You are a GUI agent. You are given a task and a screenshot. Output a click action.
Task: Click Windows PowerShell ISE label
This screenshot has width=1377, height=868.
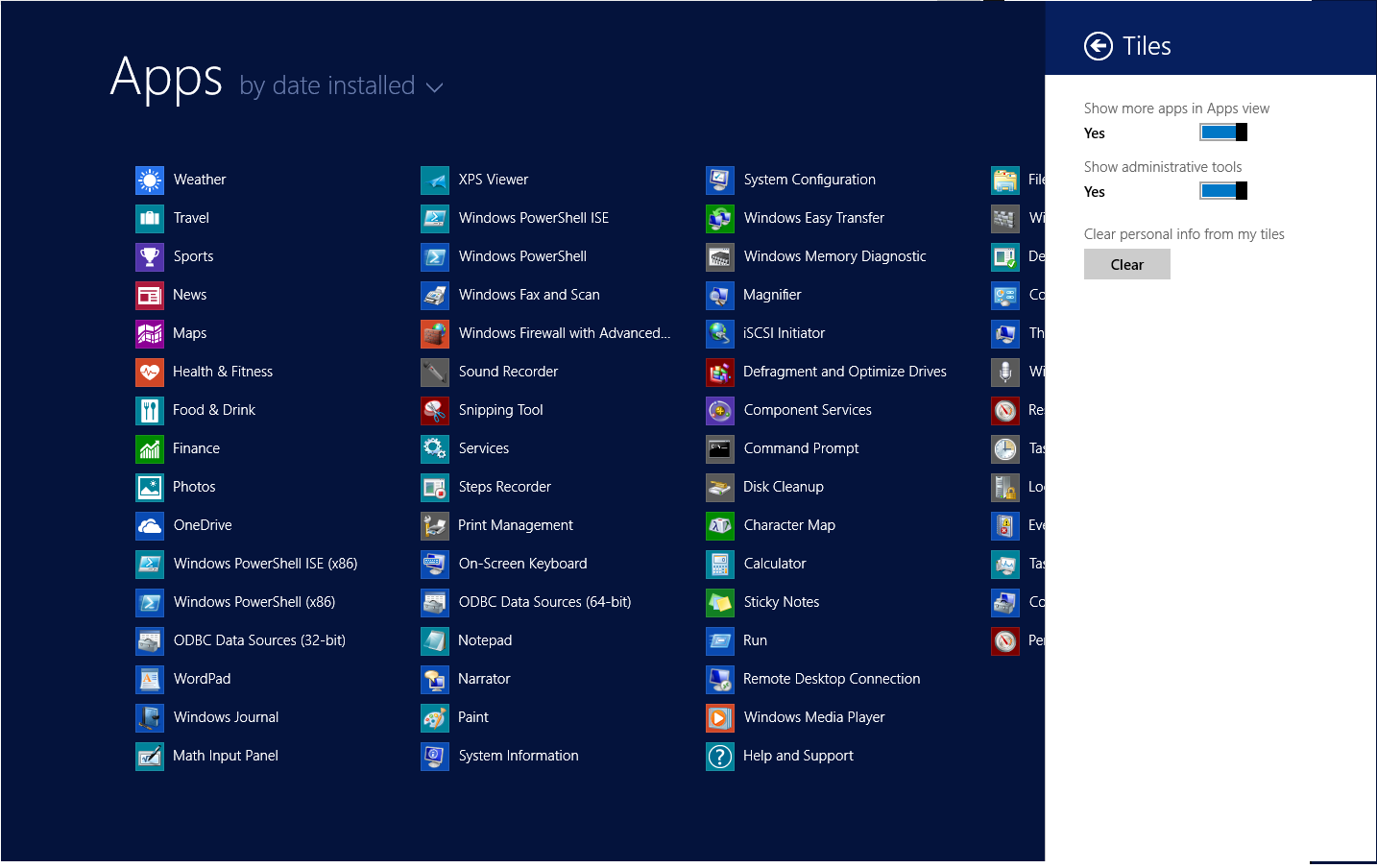[534, 218]
